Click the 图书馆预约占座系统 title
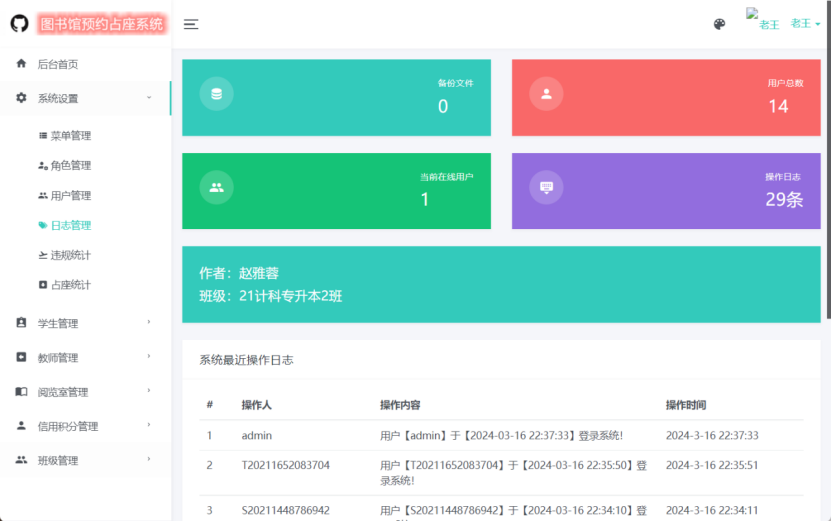The width and height of the screenshot is (831, 521). tap(102, 24)
